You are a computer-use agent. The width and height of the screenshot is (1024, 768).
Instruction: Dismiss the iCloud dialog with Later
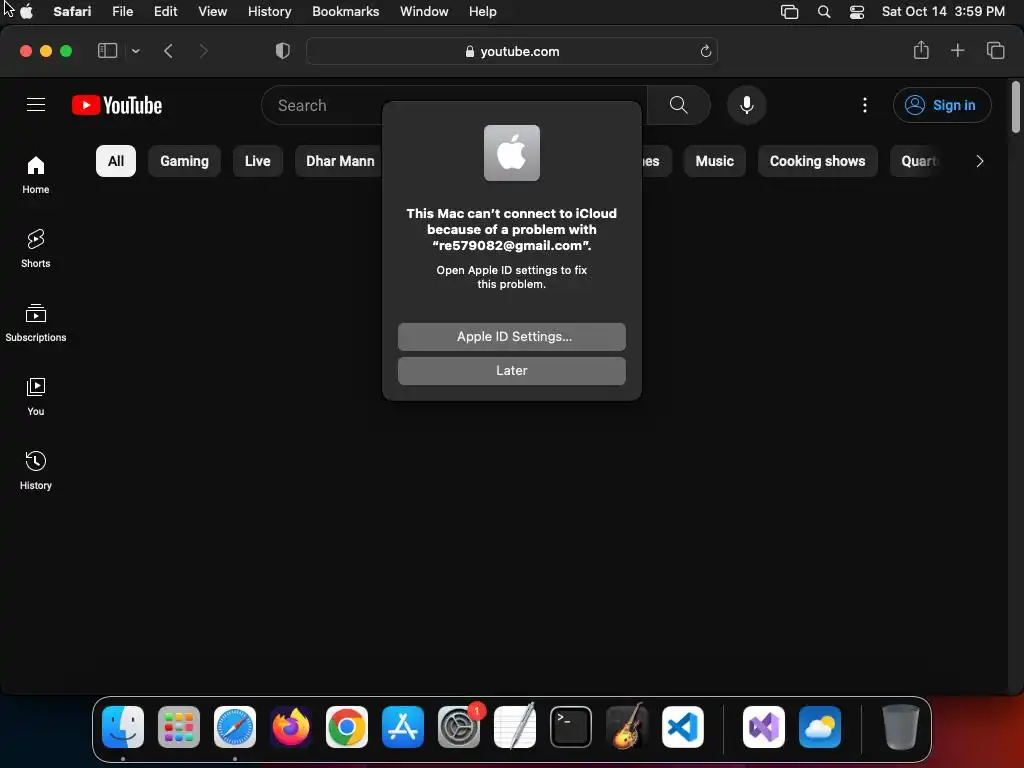point(512,370)
